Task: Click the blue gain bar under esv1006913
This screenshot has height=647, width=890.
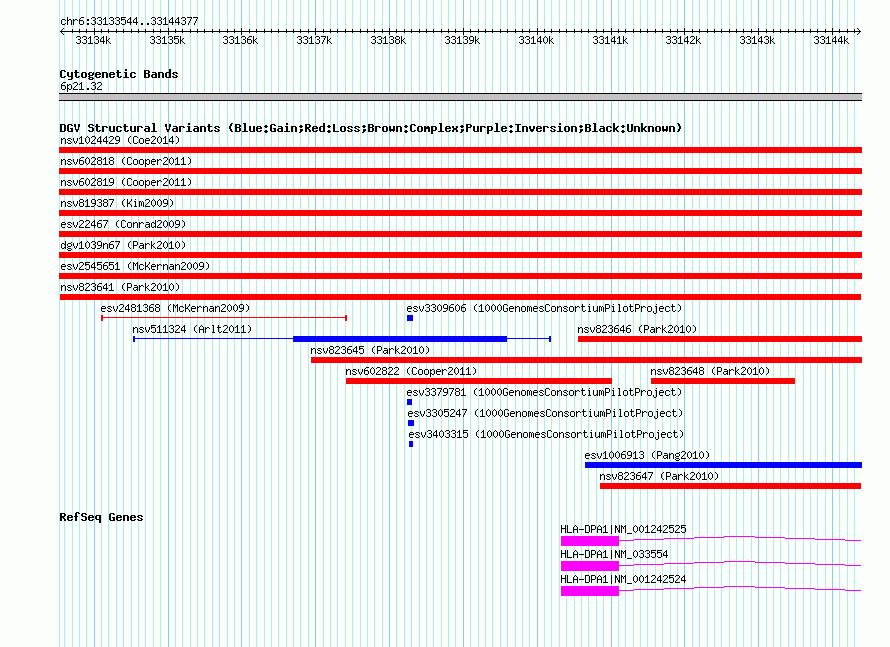Action: pyautogui.click(x=723, y=465)
